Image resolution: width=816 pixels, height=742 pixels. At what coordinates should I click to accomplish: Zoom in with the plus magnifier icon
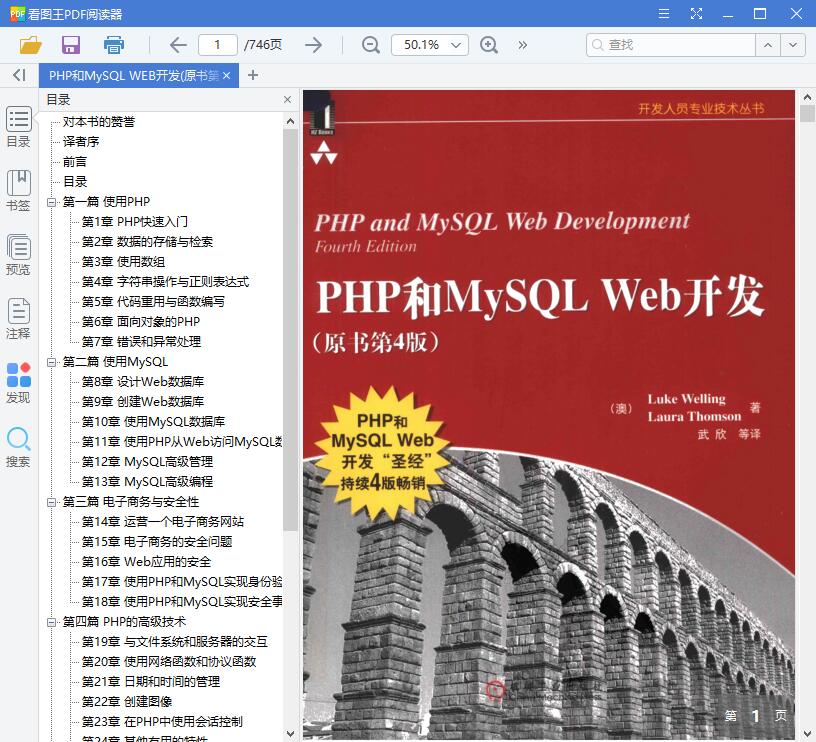pyautogui.click(x=489, y=45)
